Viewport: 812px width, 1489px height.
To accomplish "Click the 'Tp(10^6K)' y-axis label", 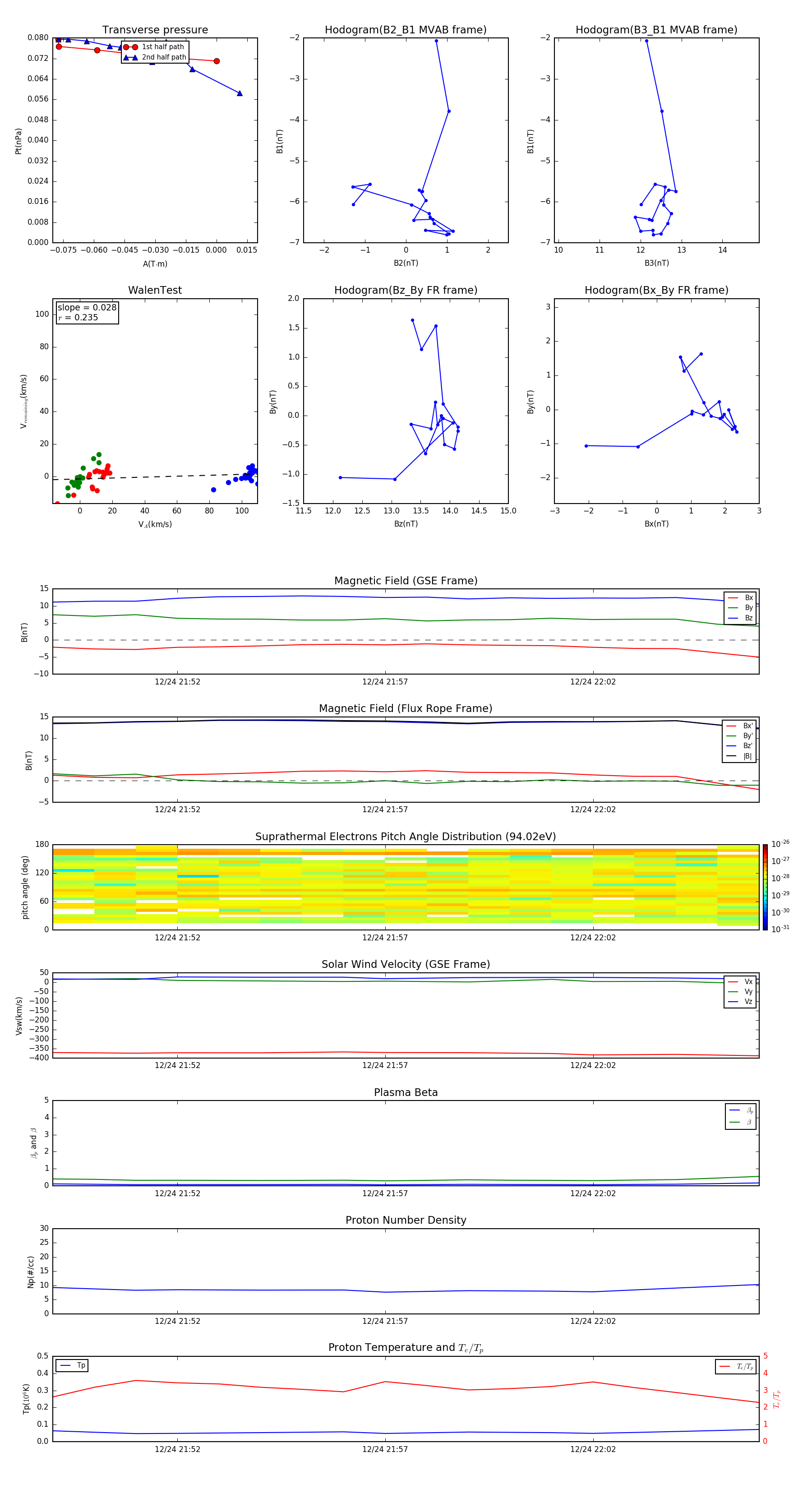I will [26, 1399].
